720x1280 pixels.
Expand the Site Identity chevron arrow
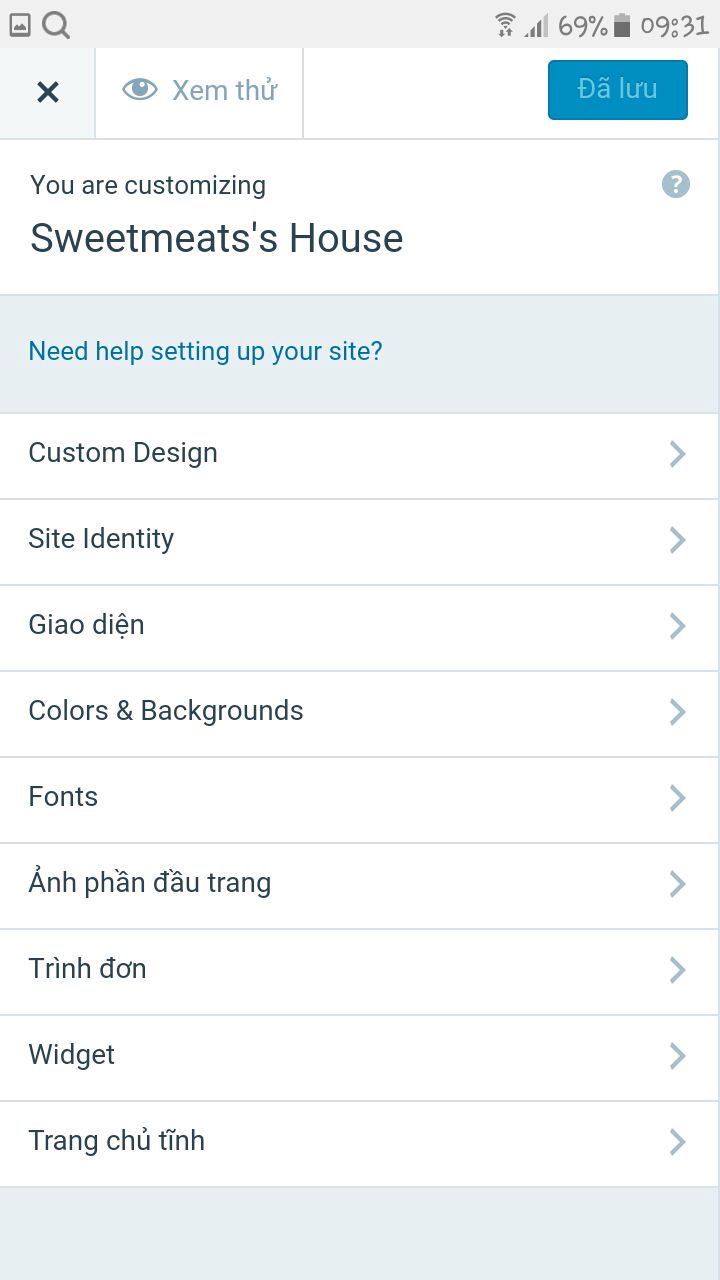tap(677, 540)
